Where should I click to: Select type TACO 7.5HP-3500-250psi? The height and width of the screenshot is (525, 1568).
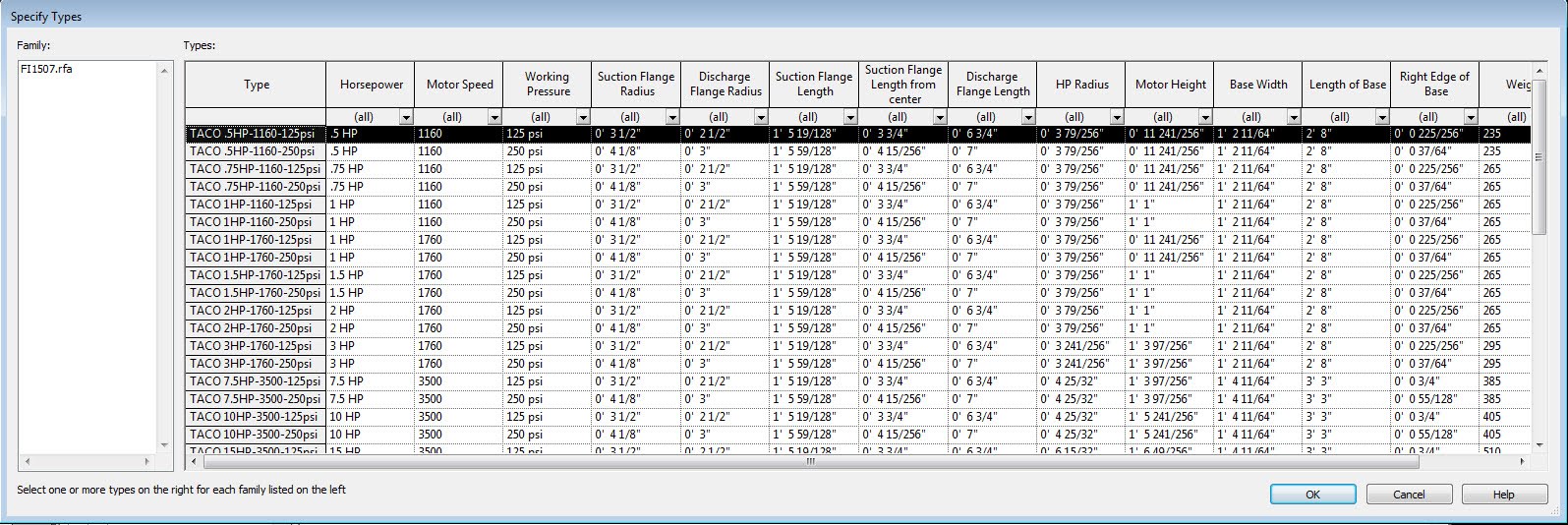[256, 399]
